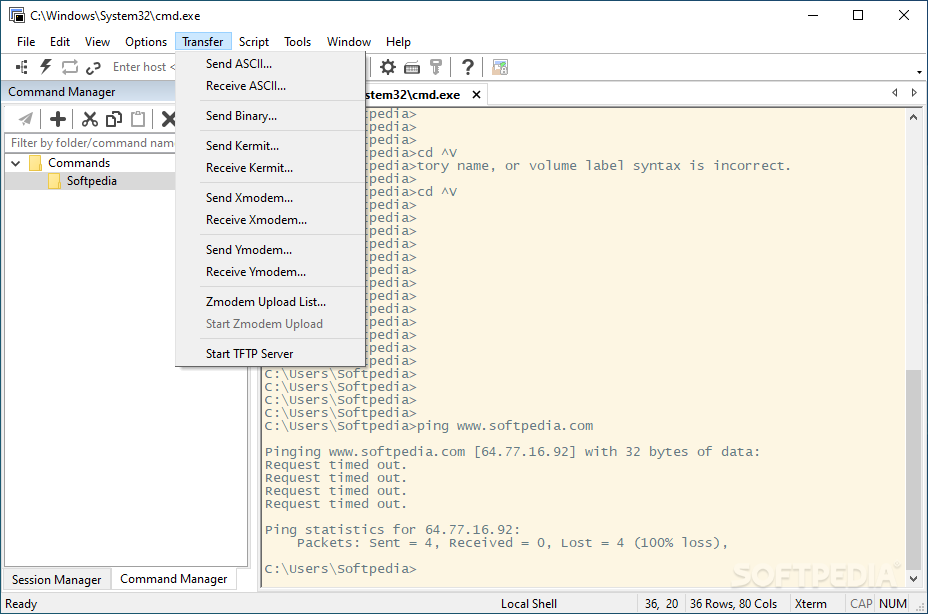Click terminal scrollbar down arrow

tap(914, 578)
